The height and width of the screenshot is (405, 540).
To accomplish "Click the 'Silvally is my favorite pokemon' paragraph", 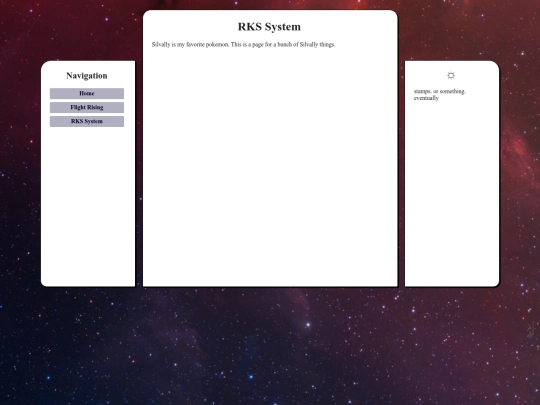I will 243,44.
